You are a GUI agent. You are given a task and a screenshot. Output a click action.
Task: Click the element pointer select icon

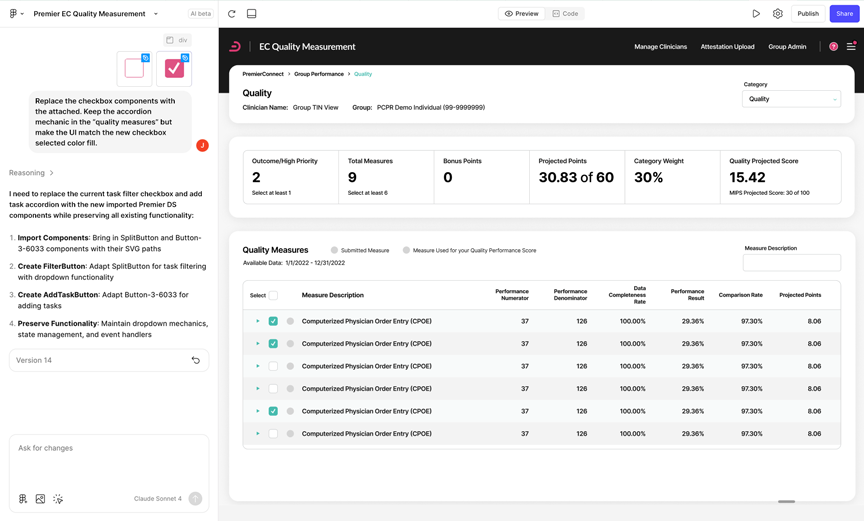(x=58, y=499)
